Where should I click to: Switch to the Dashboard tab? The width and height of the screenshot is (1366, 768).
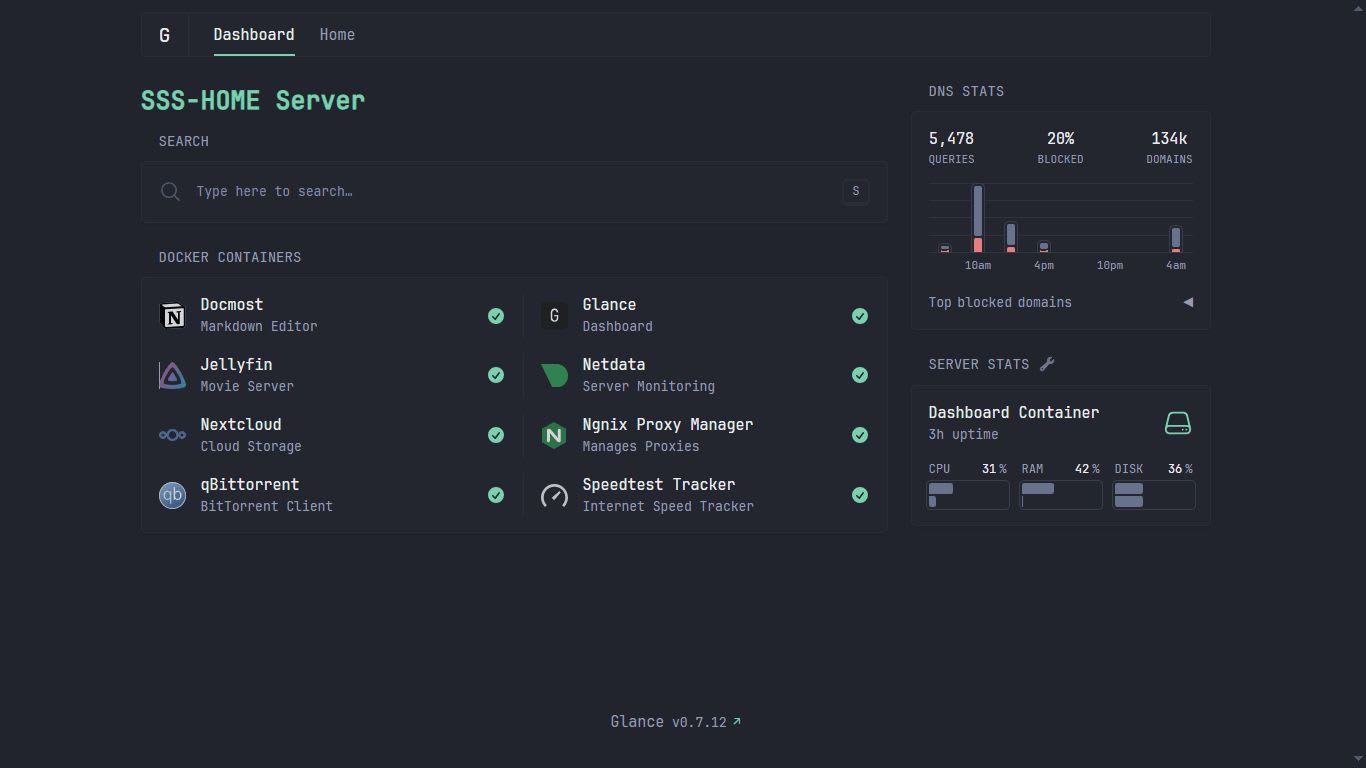[254, 35]
